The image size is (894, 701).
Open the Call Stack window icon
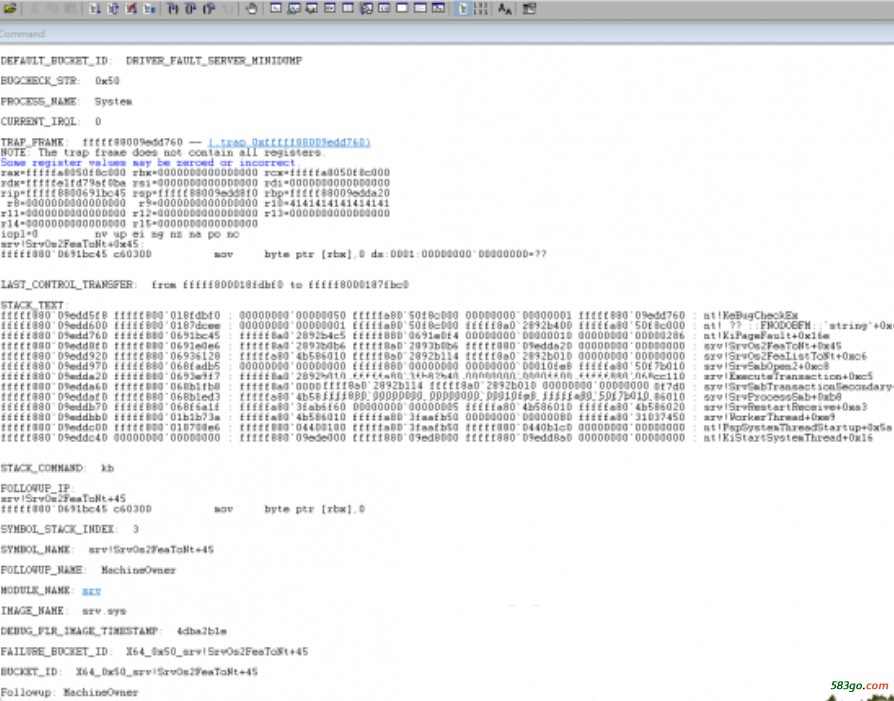(367, 9)
